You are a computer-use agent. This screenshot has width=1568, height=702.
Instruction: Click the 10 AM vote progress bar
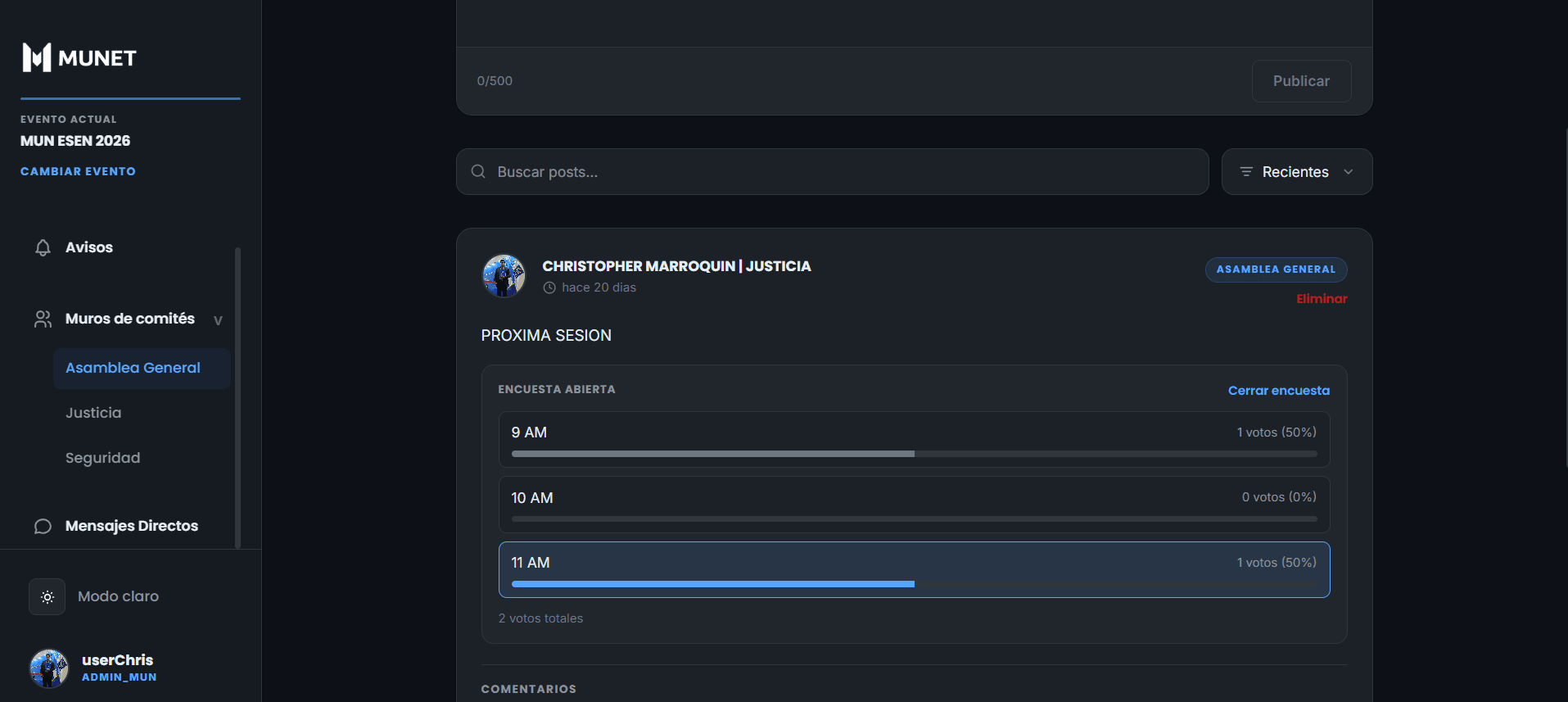click(x=914, y=519)
